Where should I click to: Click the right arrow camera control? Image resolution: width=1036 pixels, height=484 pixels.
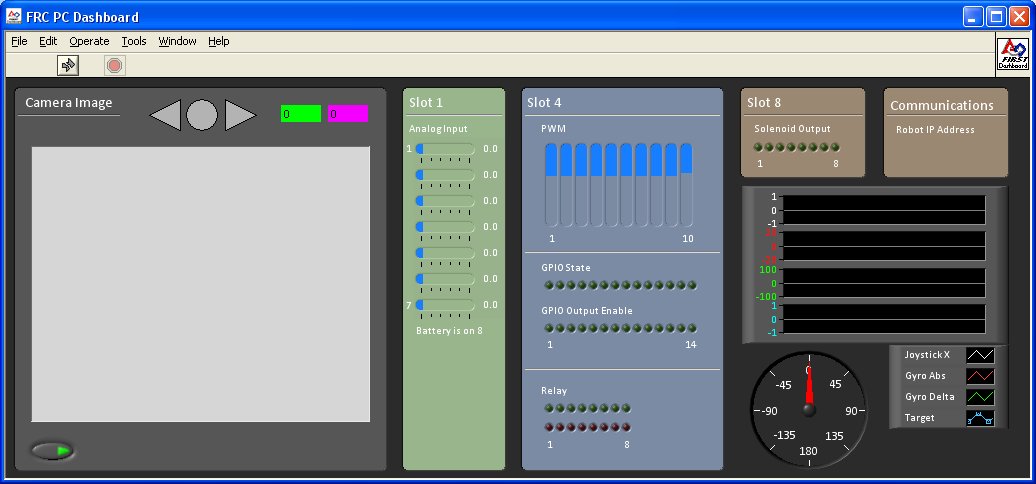point(240,115)
